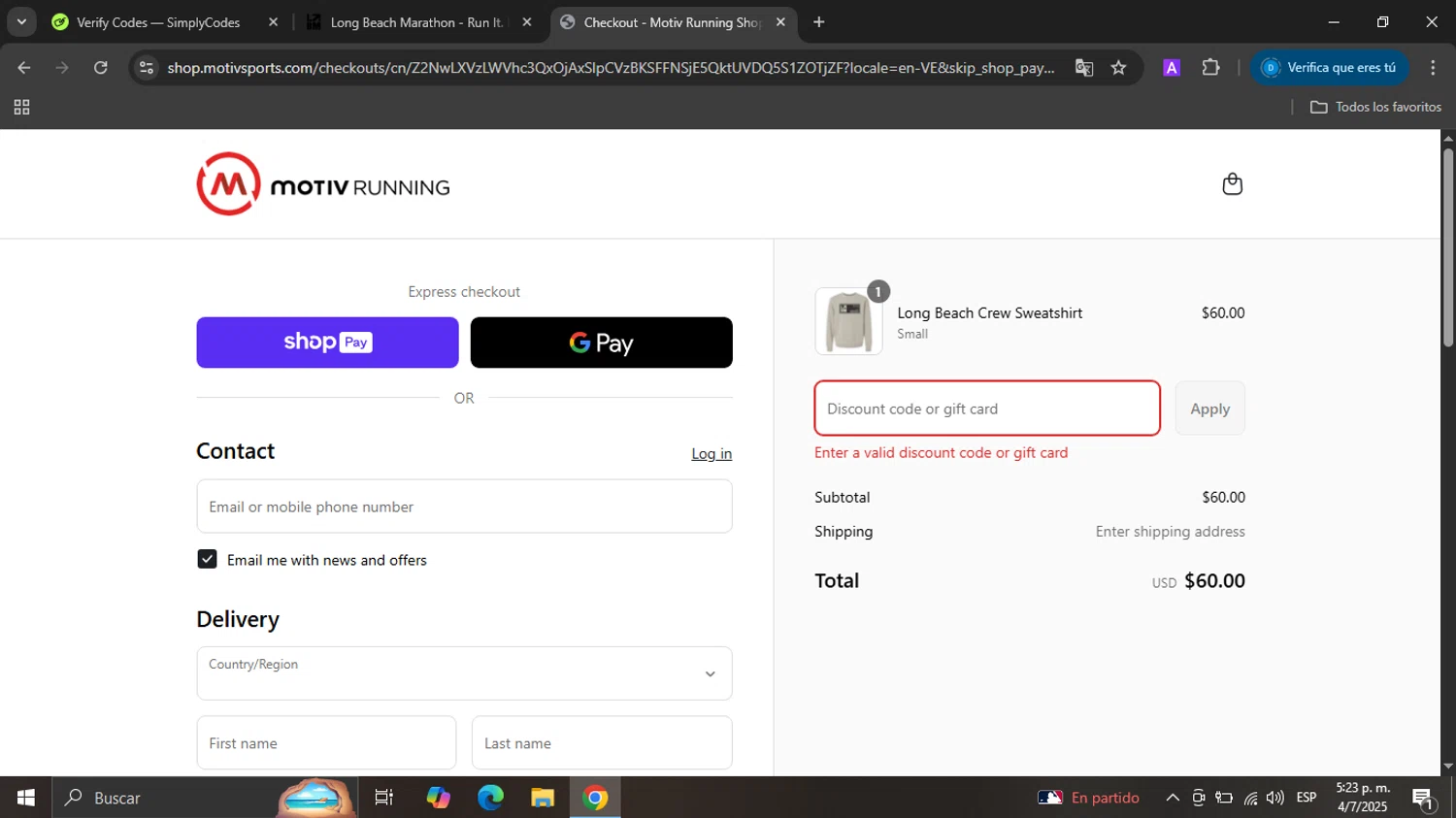The width and height of the screenshot is (1456, 818).
Task: Select the Checkout - Motiv Running Shop tab
Action: 673,22
